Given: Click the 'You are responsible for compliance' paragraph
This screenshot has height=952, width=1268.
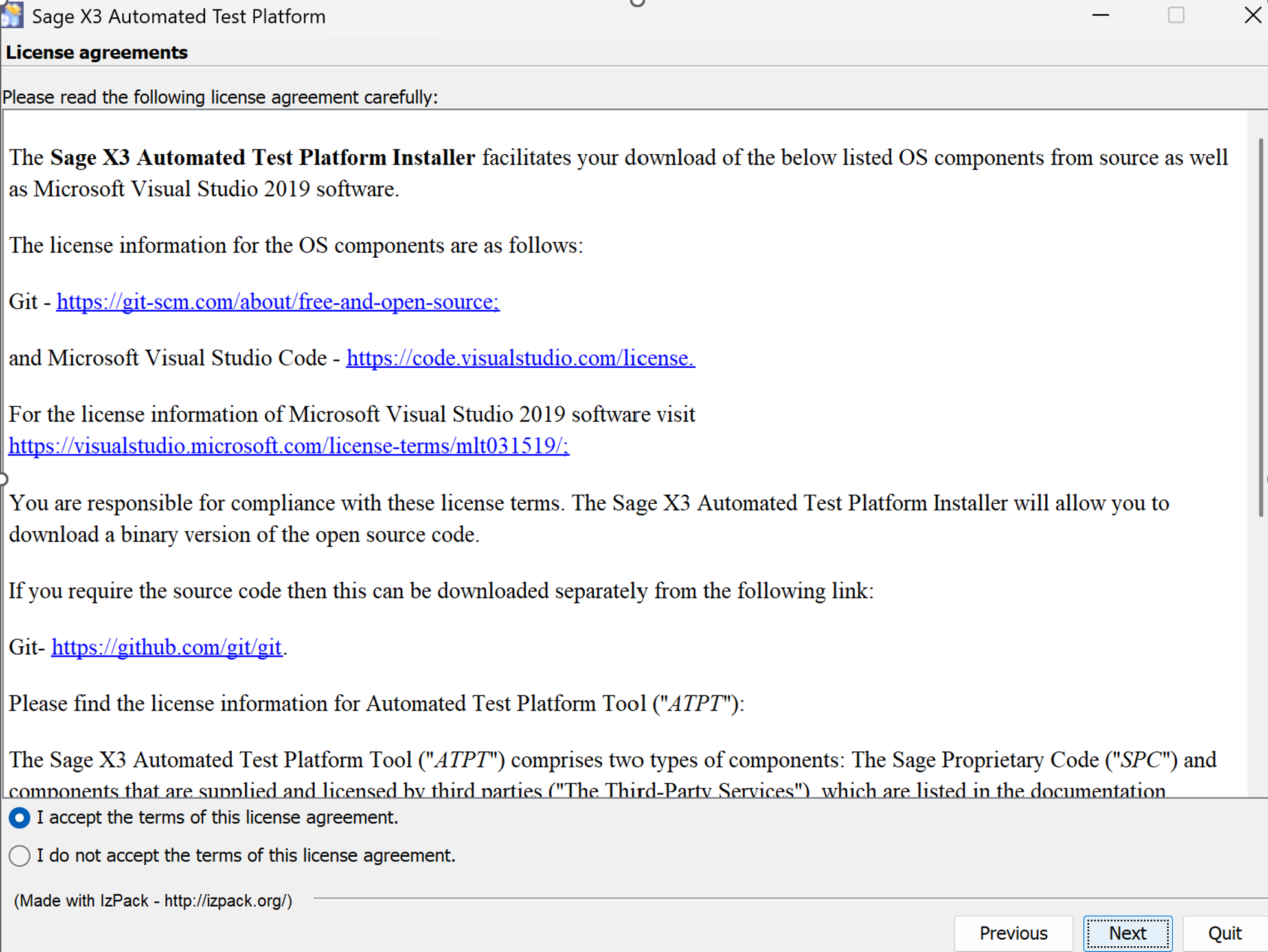Looking at the screenshot, I should click(589, 519).
